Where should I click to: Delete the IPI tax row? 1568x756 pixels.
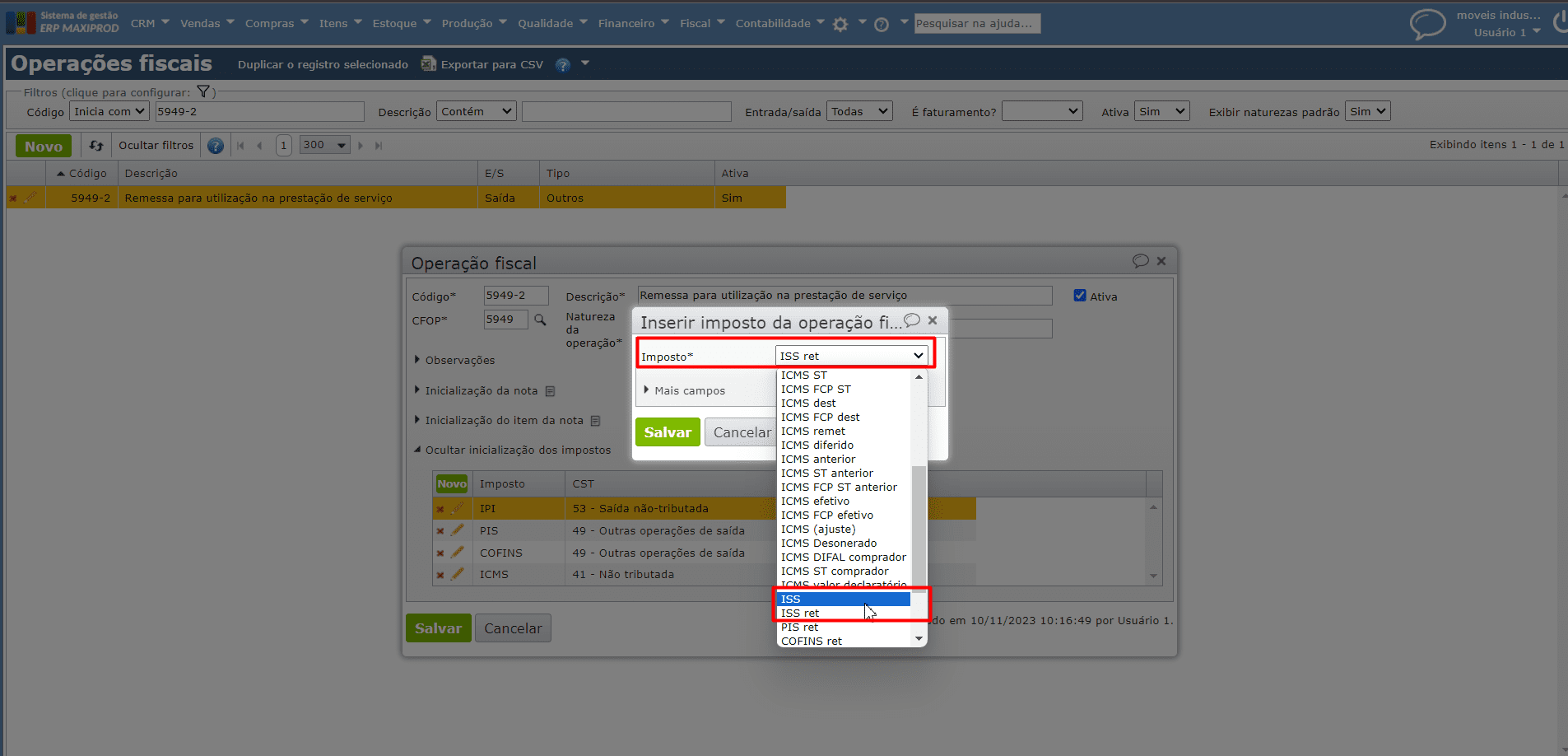440,509
